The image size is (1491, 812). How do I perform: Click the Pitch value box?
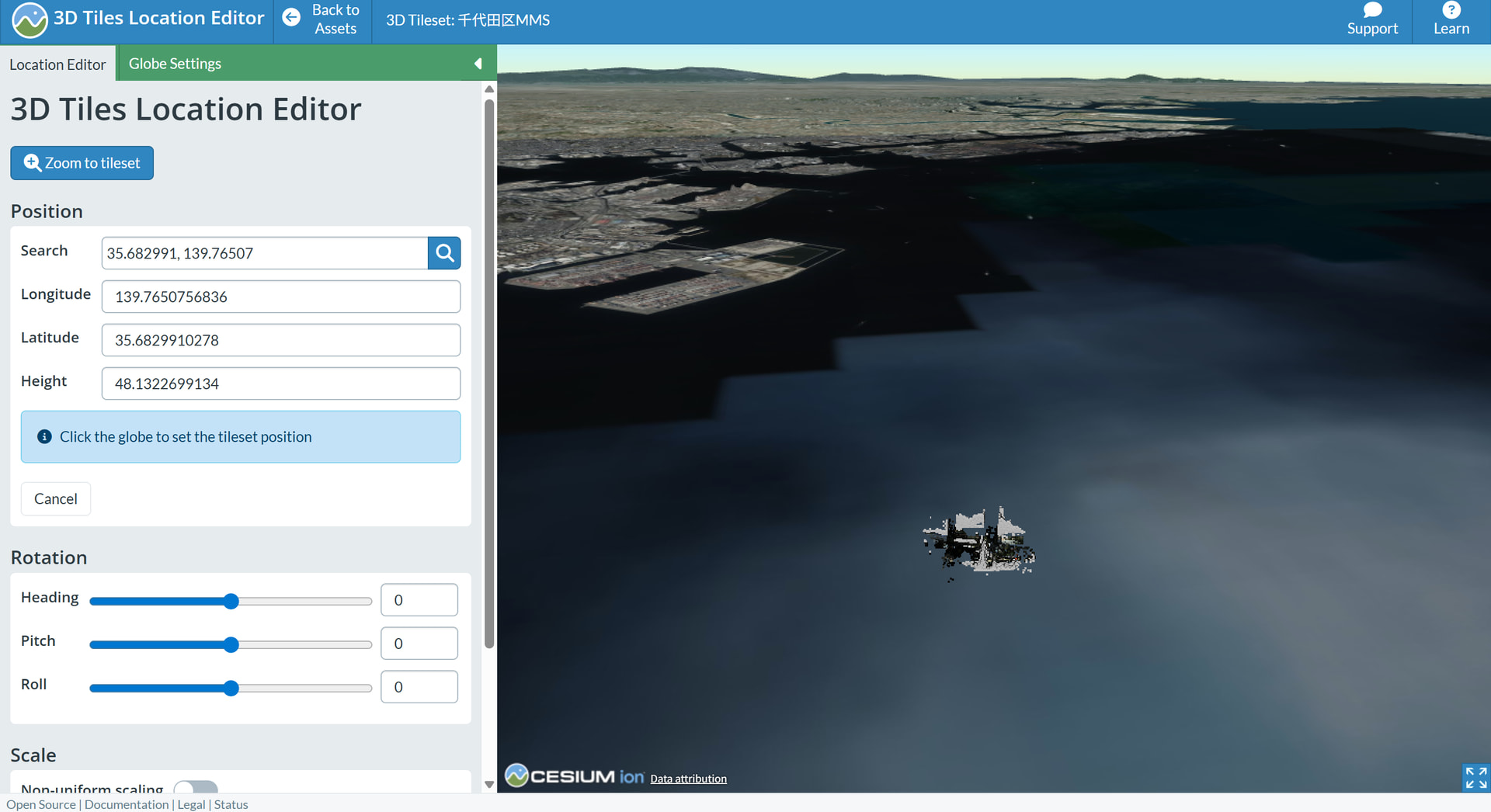click(419, 644)
